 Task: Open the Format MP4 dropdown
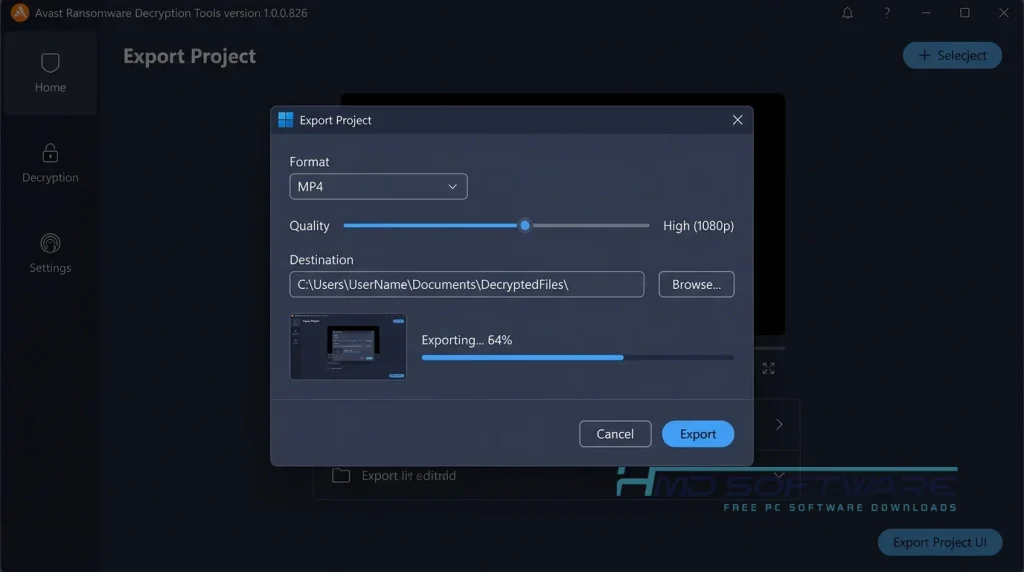point(378,187)
